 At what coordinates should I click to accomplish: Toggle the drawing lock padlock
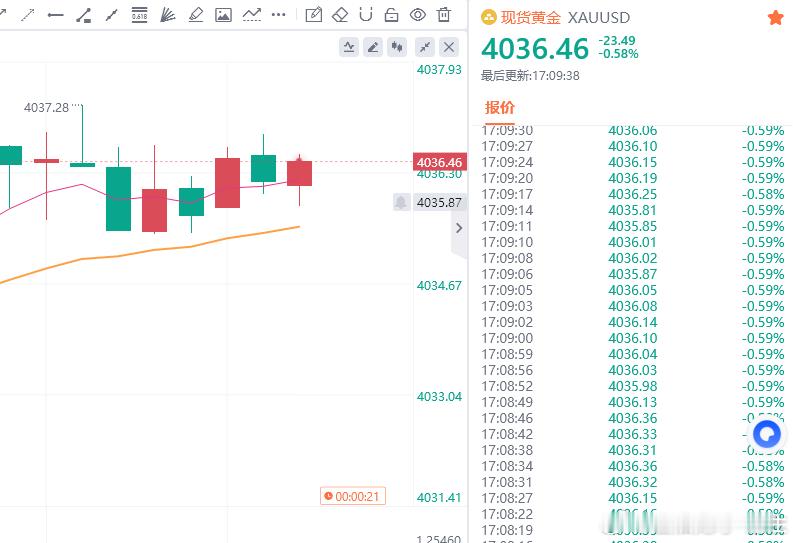pos(391,15)
